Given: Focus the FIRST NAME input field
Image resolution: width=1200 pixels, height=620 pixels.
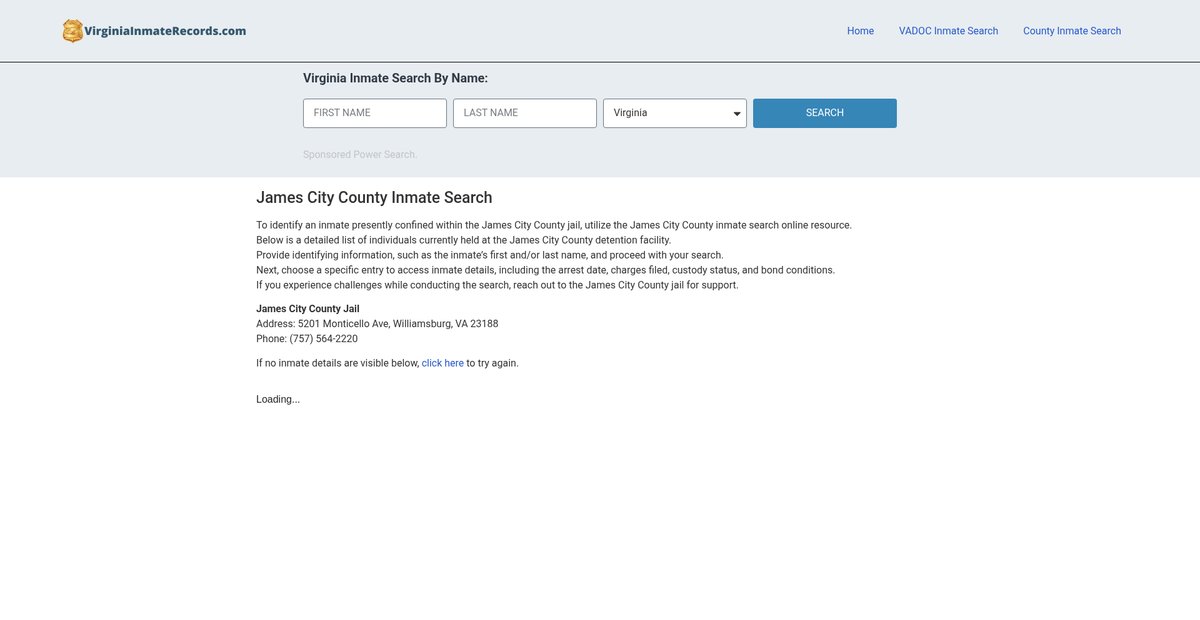Looking at the screenshot, I should click(375, 113).
